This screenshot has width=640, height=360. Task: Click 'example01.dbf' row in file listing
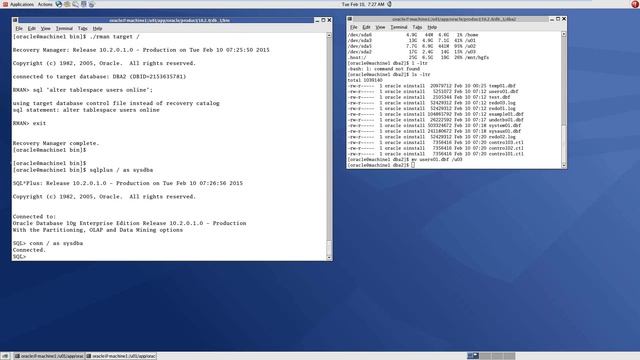pos(436,114)
